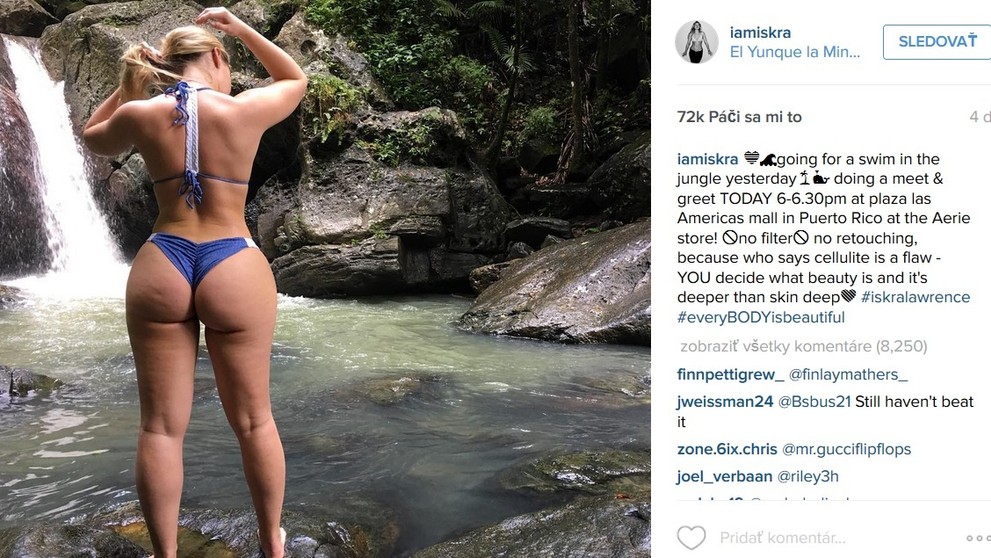Click the SLEDOVAŤ follow button
This screenshot has height=558, width=991.
coord(937,42)
